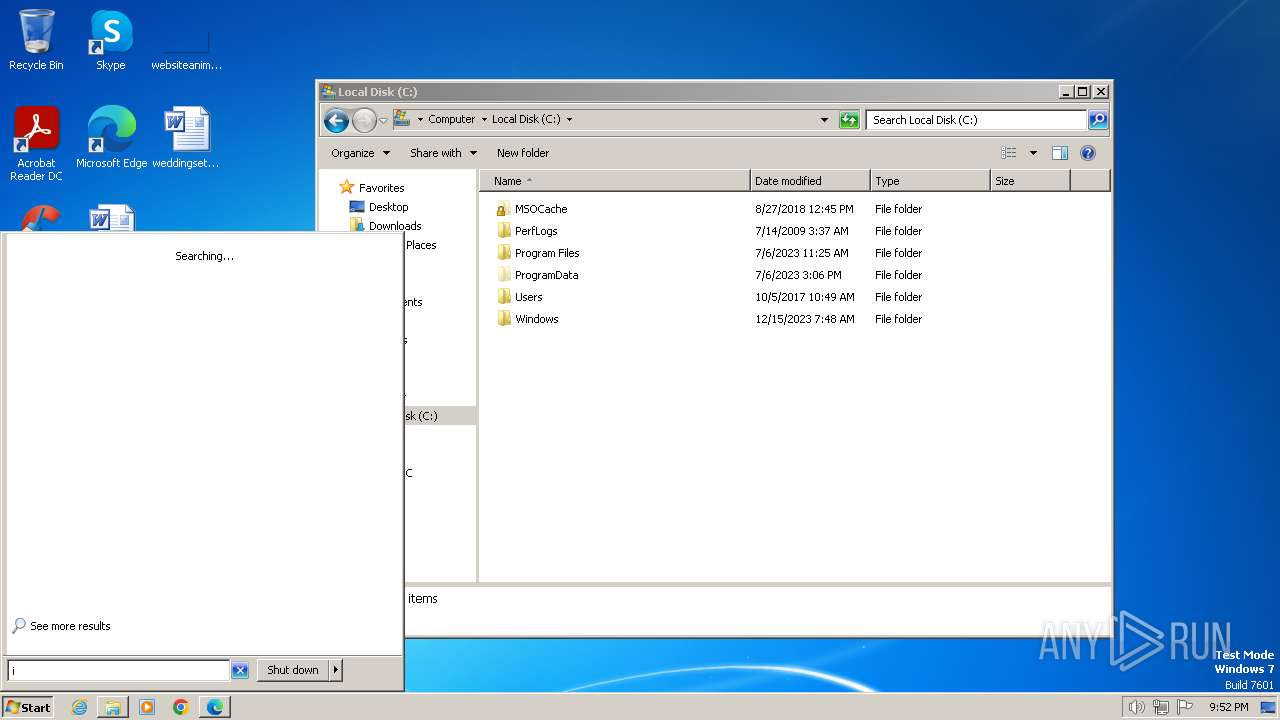Select the Users folder
Image resolution: width=1280 pixels, height=720 pixels.
click(520, 297)
